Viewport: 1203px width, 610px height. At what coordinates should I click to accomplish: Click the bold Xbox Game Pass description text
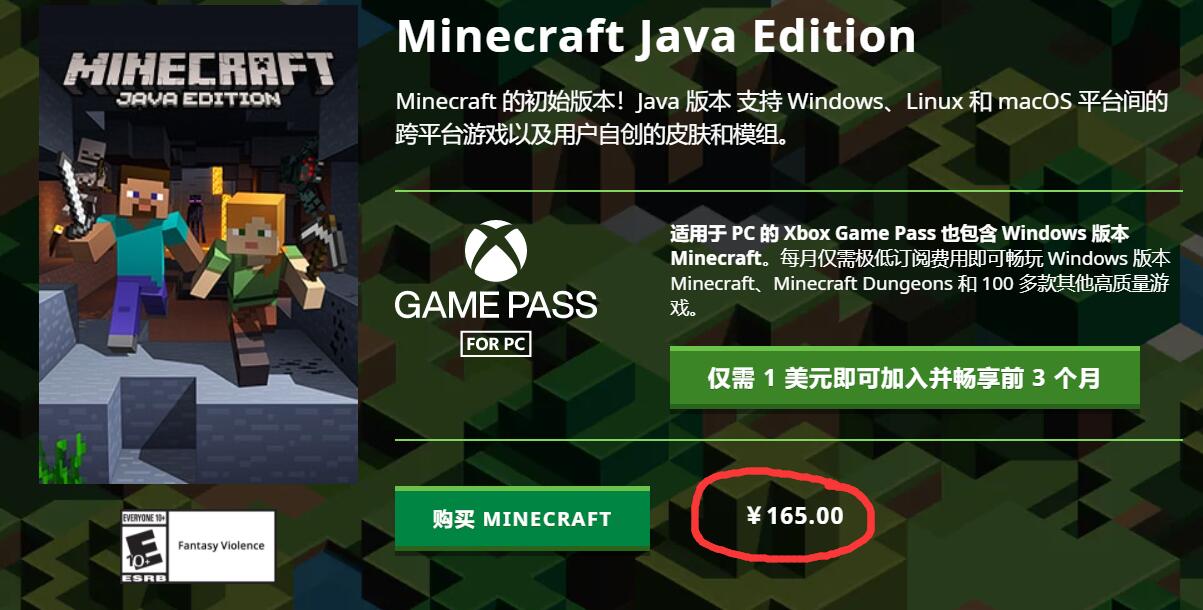899,245
